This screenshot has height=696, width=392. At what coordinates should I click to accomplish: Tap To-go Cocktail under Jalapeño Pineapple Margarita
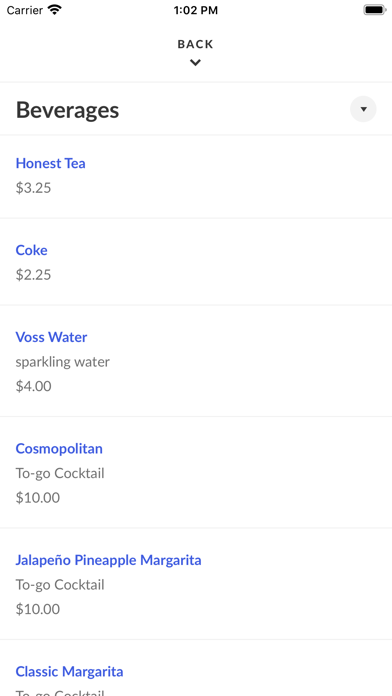60,585
